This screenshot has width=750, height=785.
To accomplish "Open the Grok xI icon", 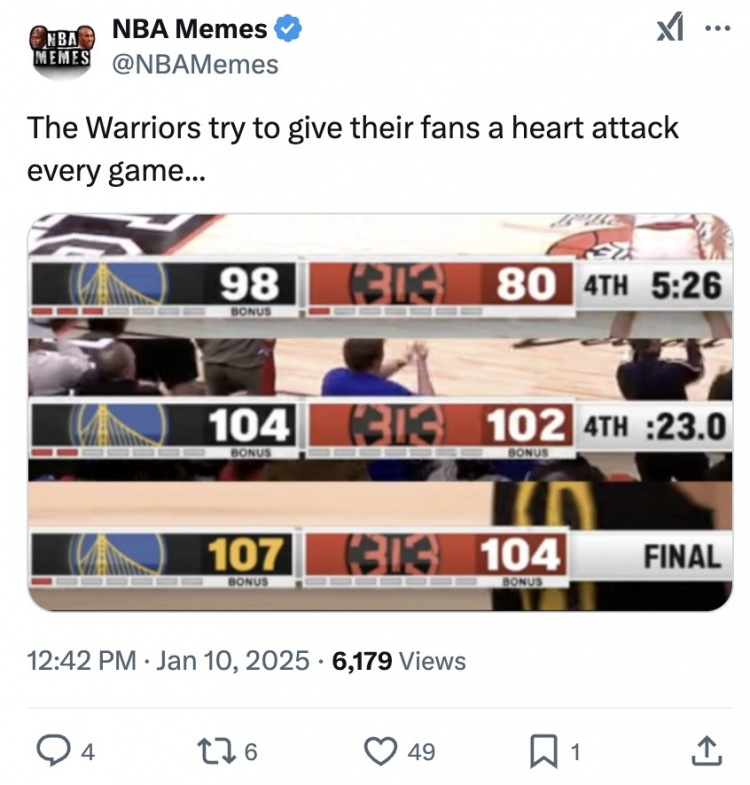I will click(669, 30).
